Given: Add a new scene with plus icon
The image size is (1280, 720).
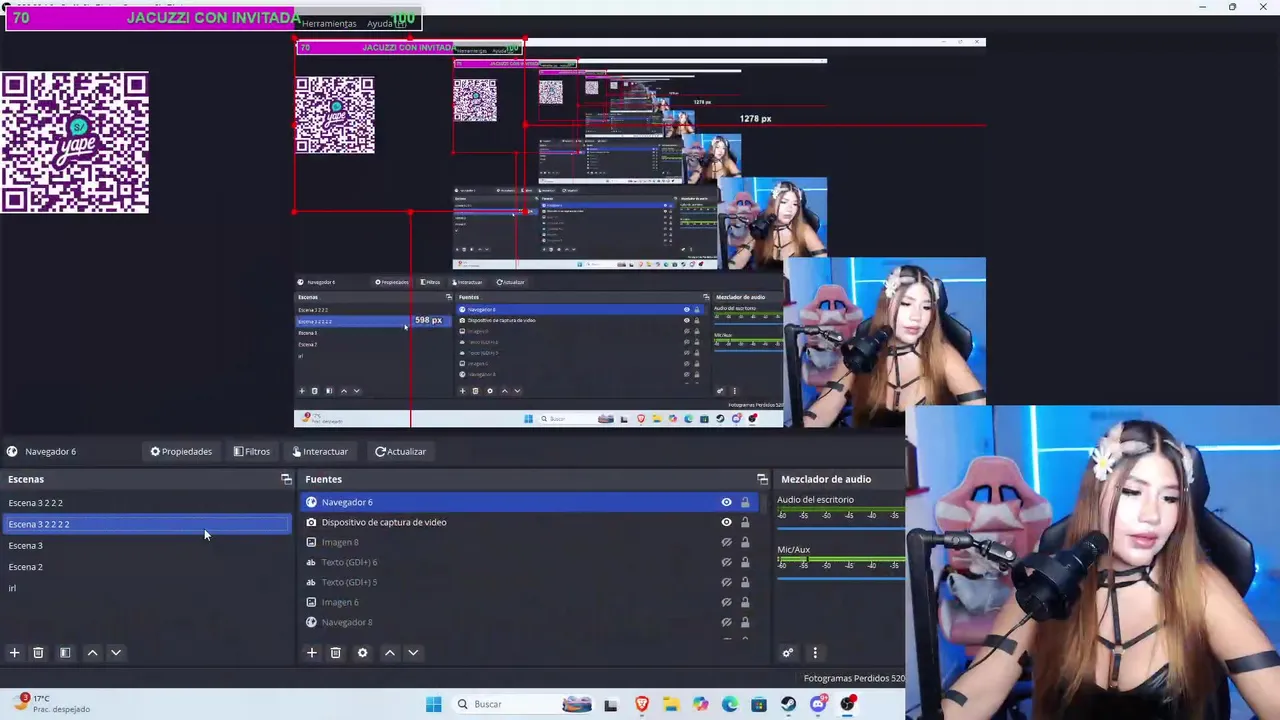Looking at the screenshot, I should 14,653.
